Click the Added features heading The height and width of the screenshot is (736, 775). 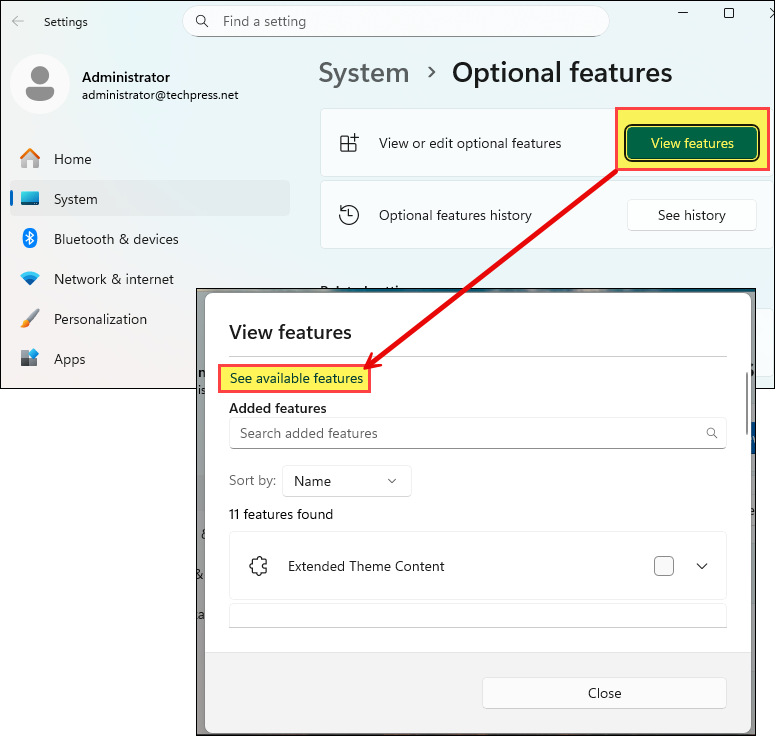coord(278,408)
